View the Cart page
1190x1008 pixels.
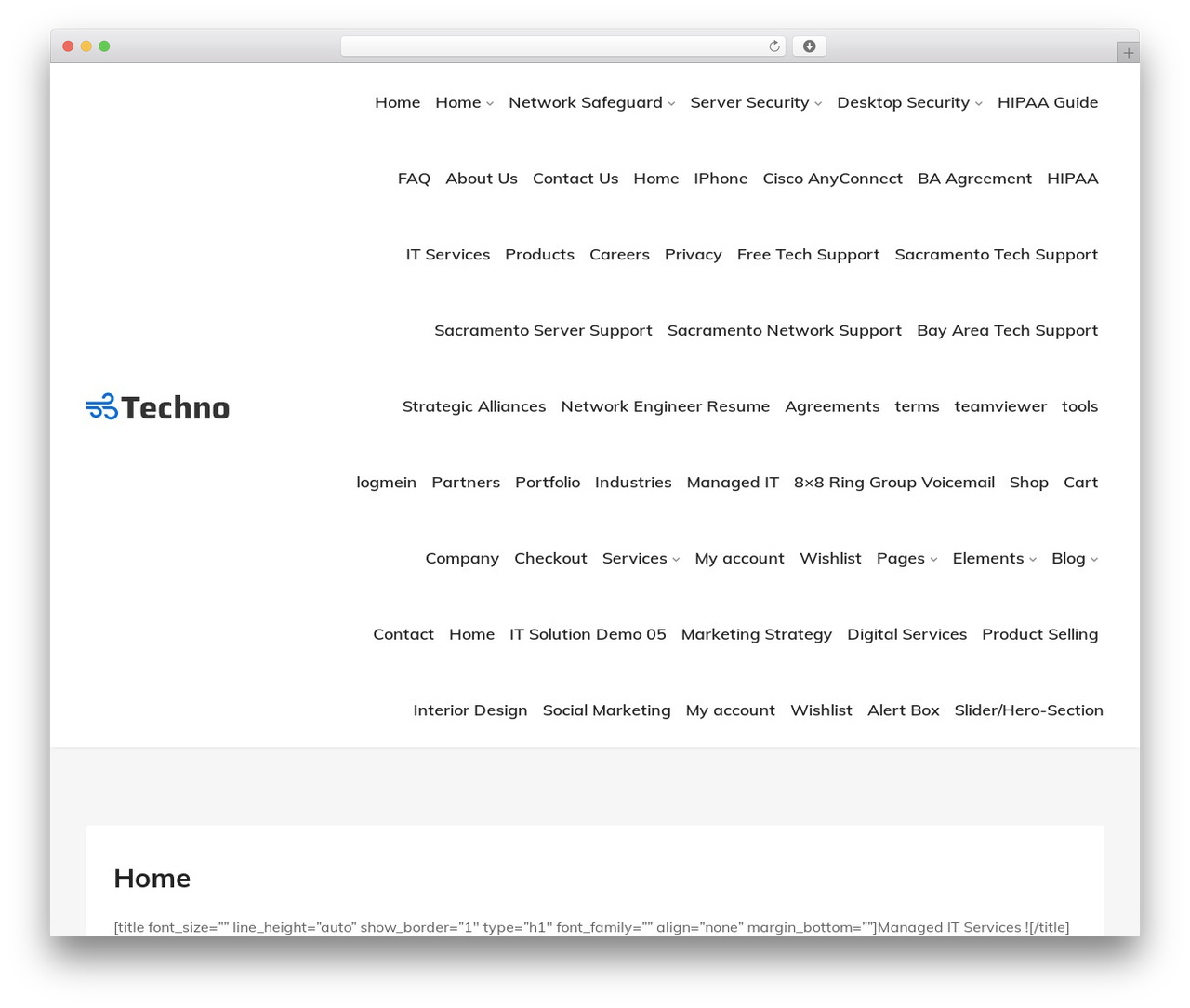tap(1081, 483)
